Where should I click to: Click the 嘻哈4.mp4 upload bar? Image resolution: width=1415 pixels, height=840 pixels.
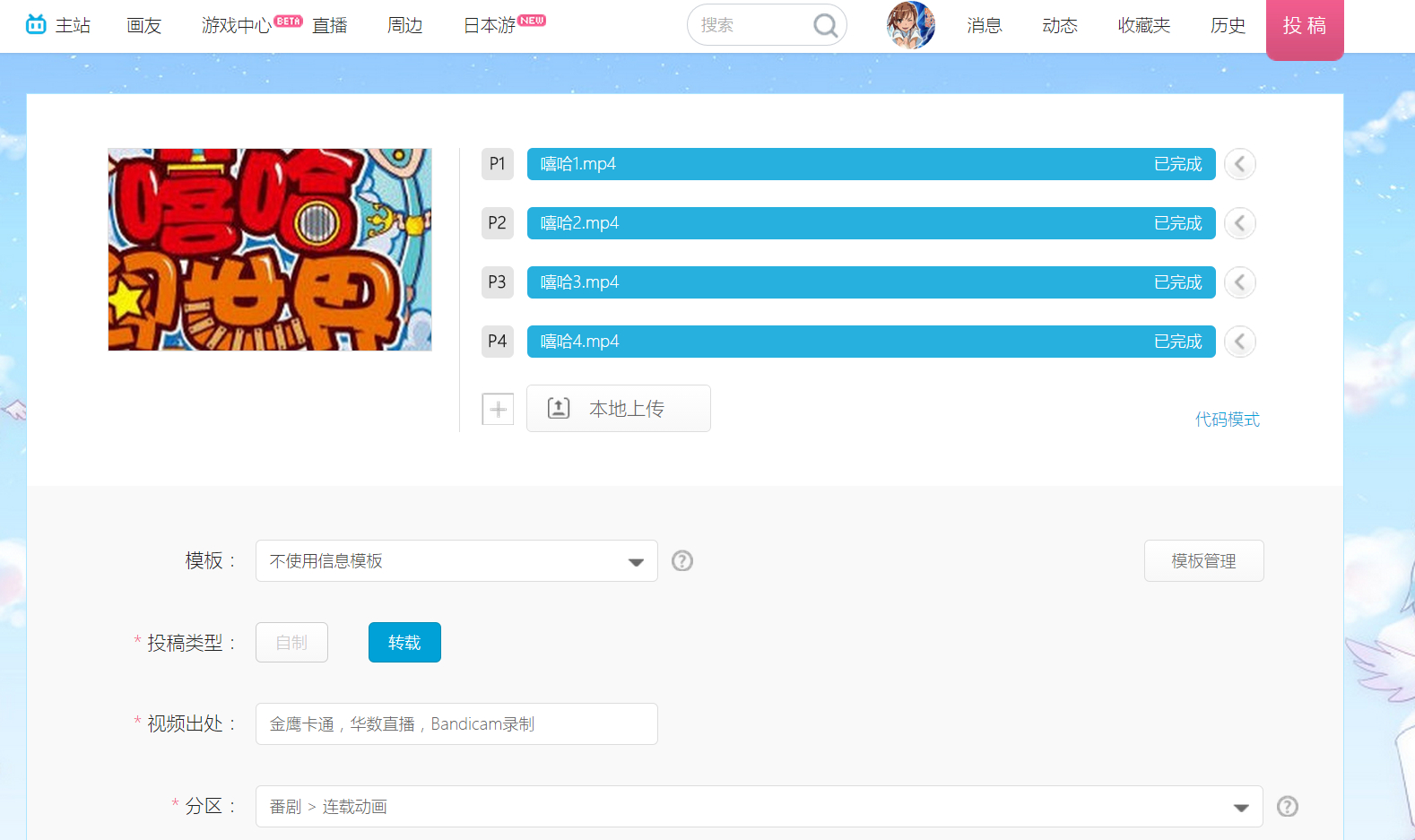[x=872, y=342]
